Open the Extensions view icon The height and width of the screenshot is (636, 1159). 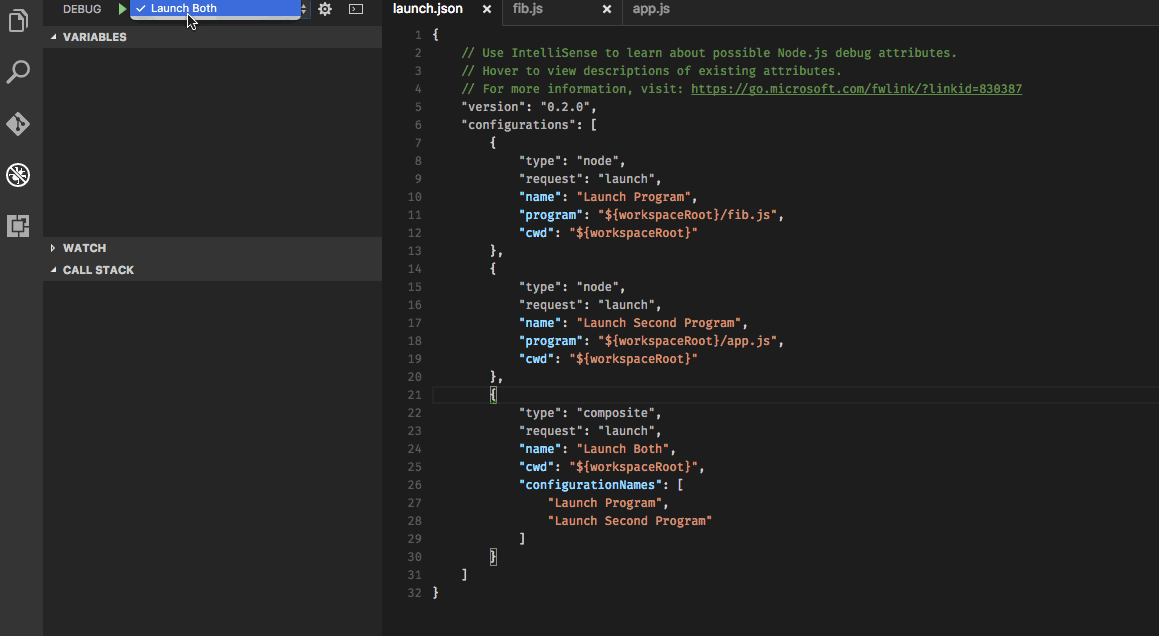tap(18, 225)
